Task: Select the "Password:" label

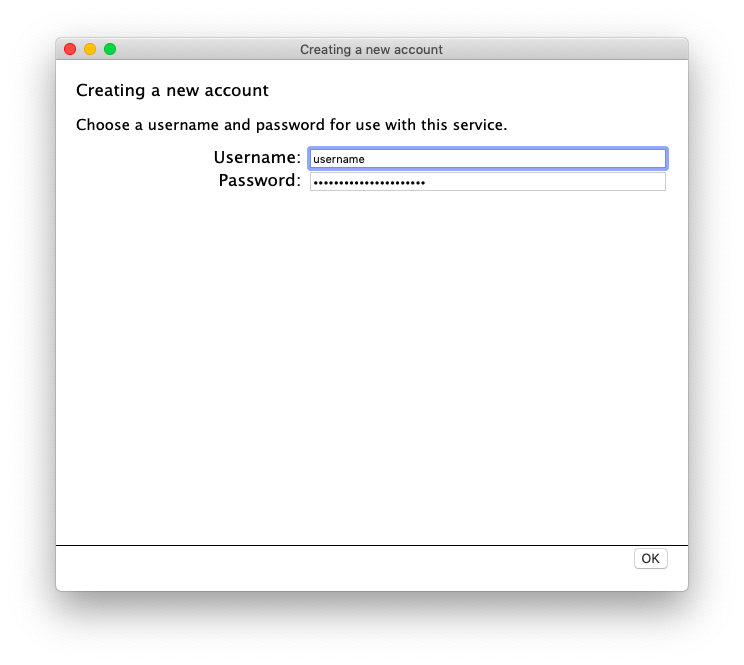Action: coord(260,180)
